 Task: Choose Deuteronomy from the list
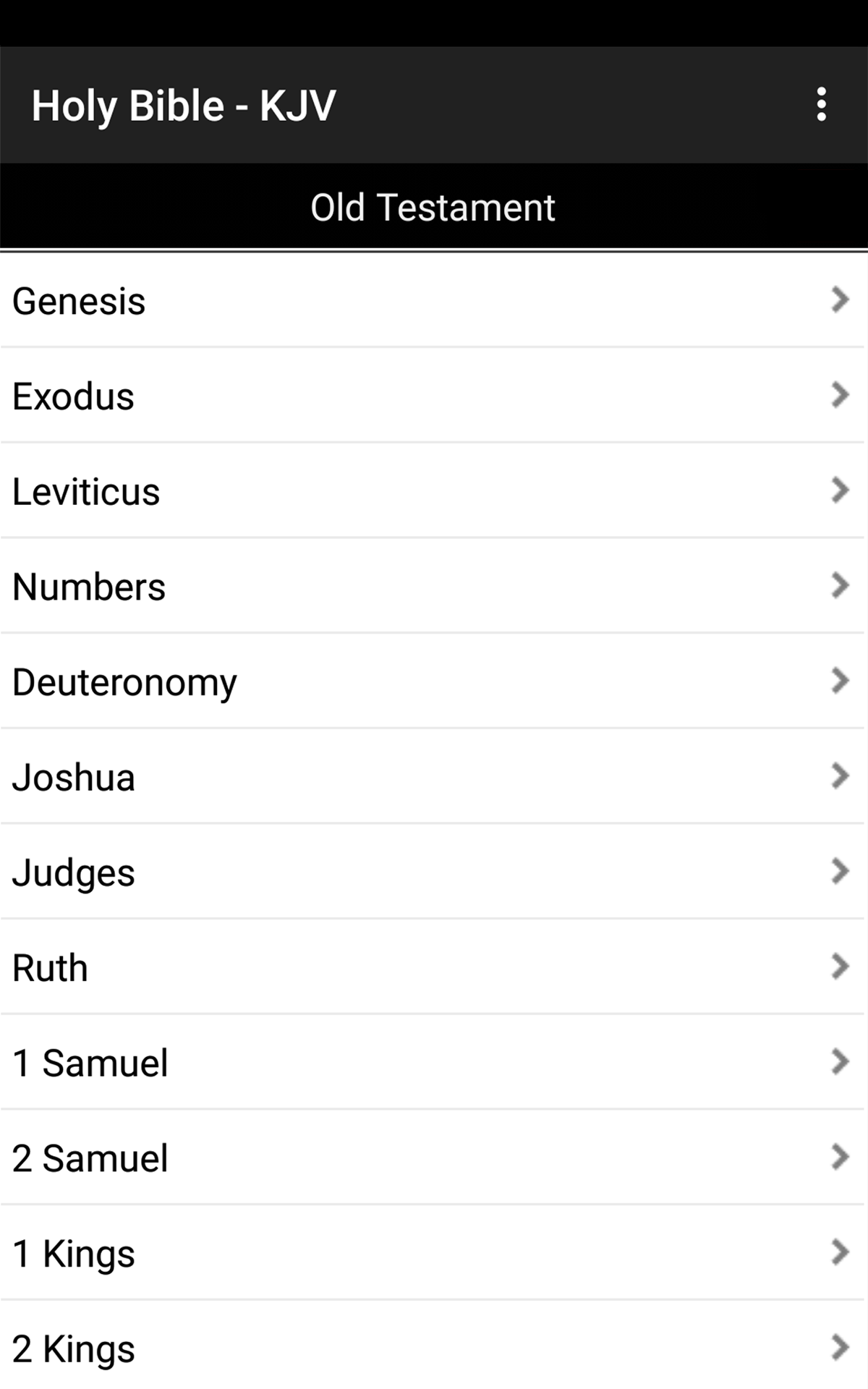click(x=124, y=682)
